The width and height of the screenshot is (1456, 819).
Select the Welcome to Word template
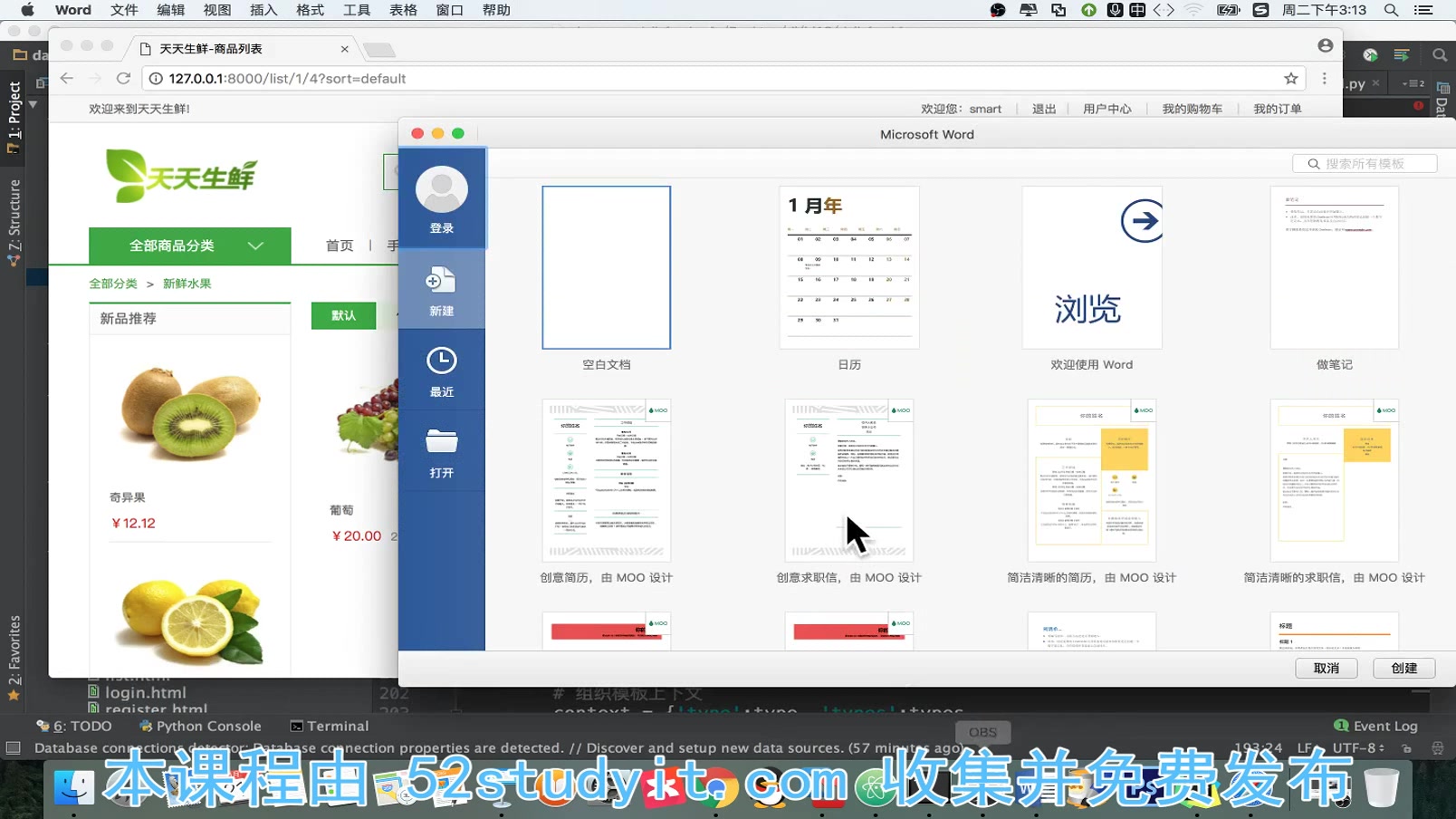click(x=1092, y=267)
